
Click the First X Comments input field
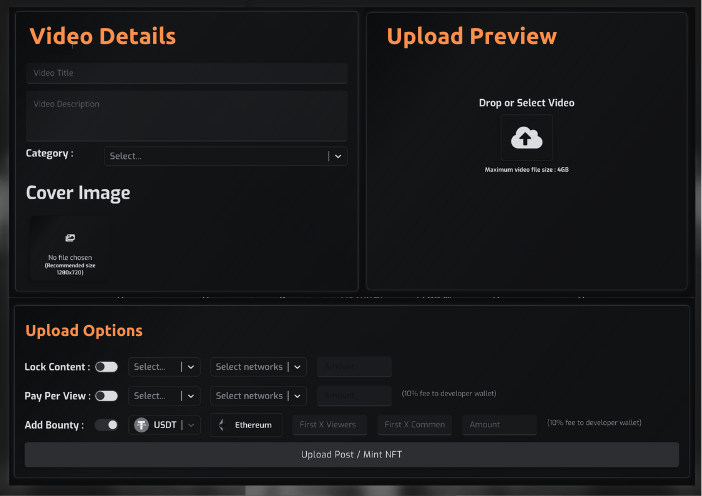click(x=415, y=425)
